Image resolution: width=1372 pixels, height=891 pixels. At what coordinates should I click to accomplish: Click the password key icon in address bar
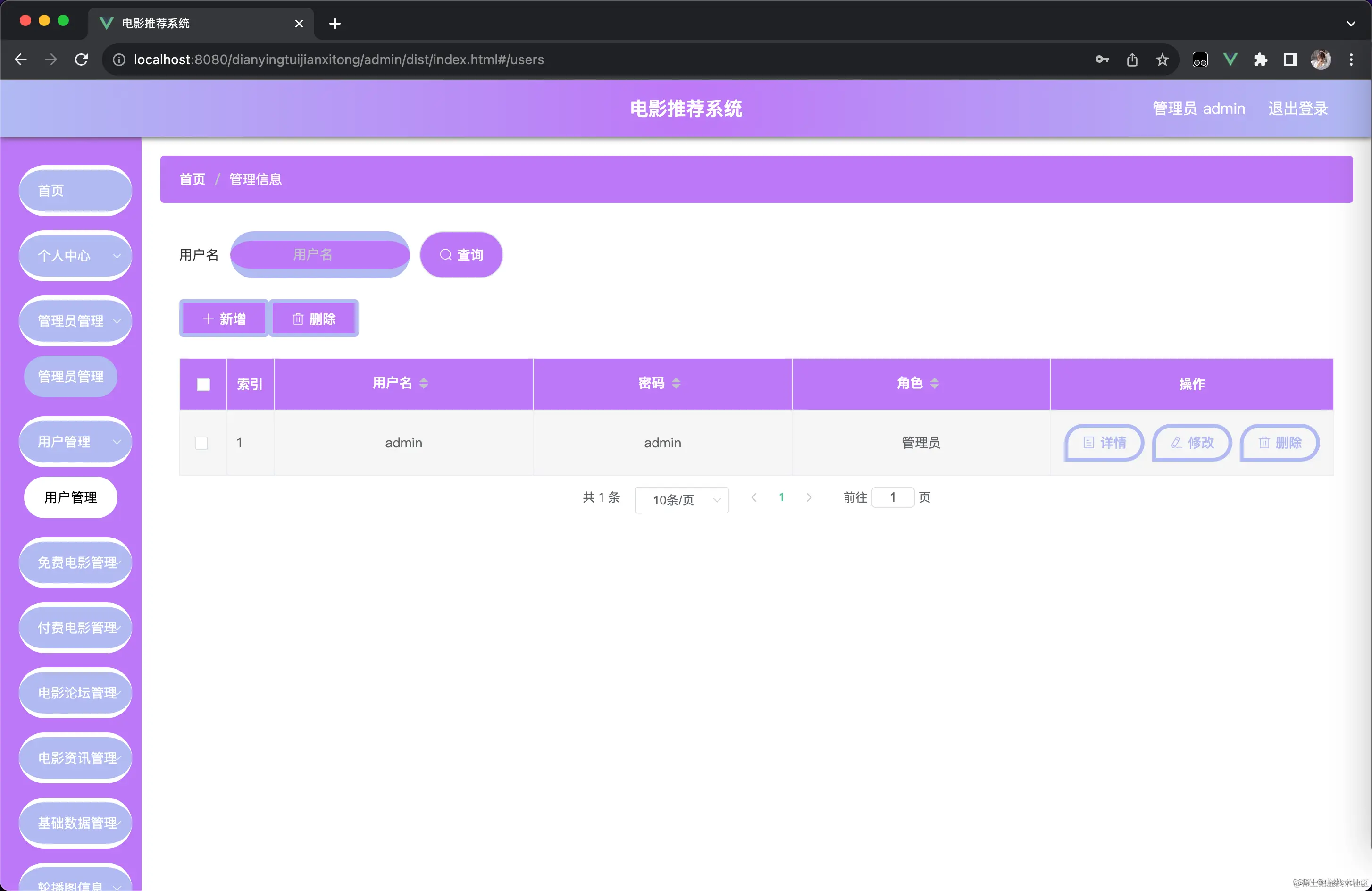(1102, 59)
